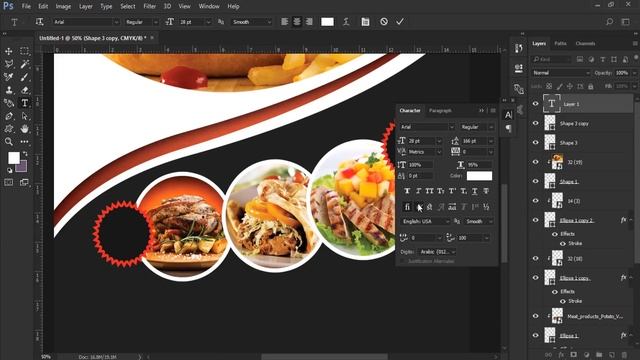Hide the Meat_products_Potato layer
Screen dimensions: 640x360
536,316
